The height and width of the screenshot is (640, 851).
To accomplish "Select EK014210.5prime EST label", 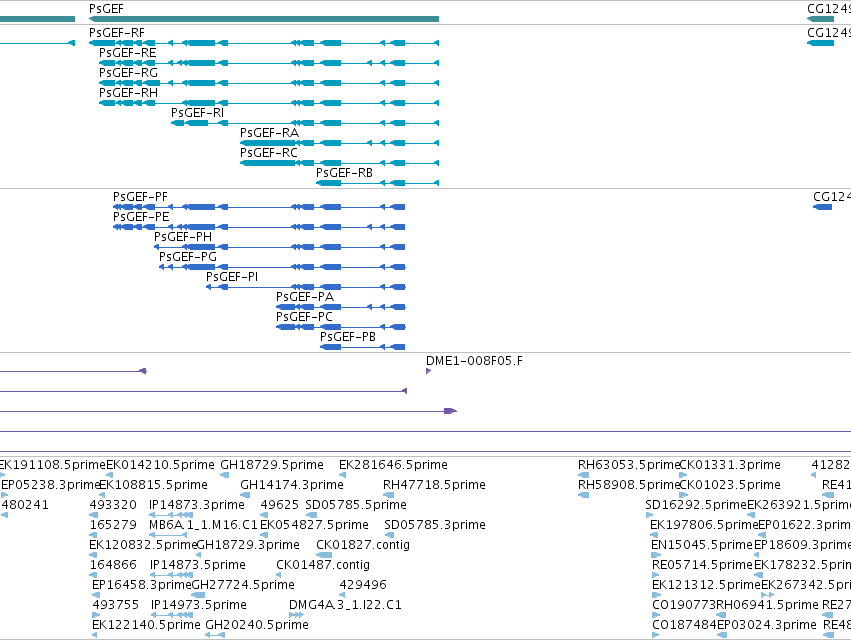I will [161, 465].
